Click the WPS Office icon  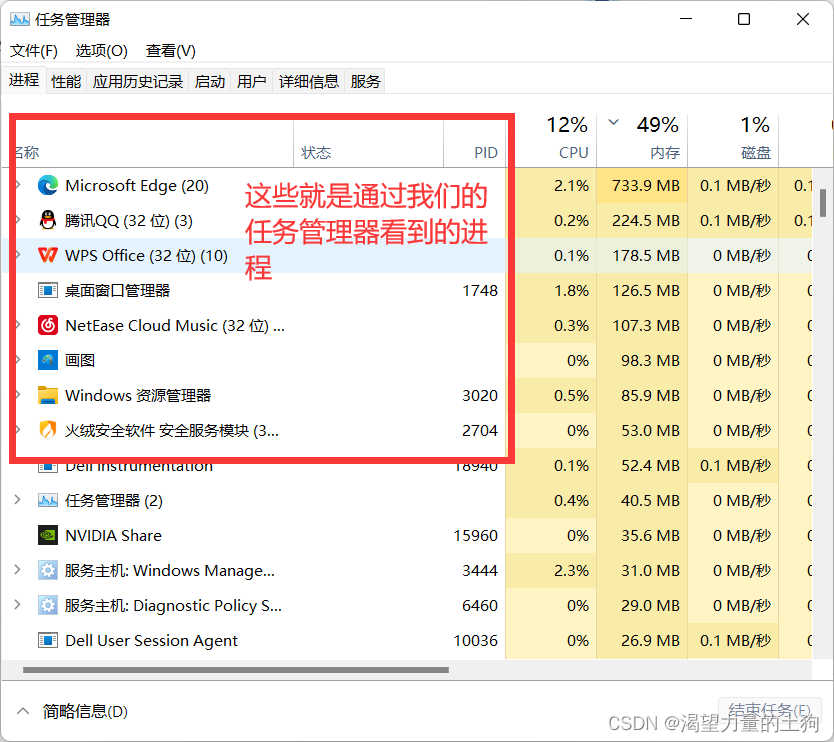click(47, 255)
